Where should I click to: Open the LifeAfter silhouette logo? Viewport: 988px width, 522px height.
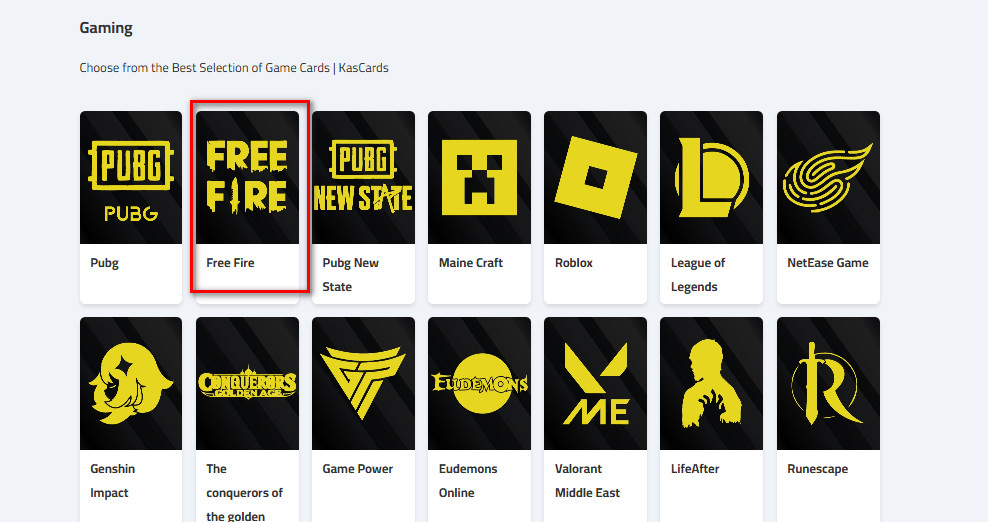pyautogui.click(x=711, y=383)
